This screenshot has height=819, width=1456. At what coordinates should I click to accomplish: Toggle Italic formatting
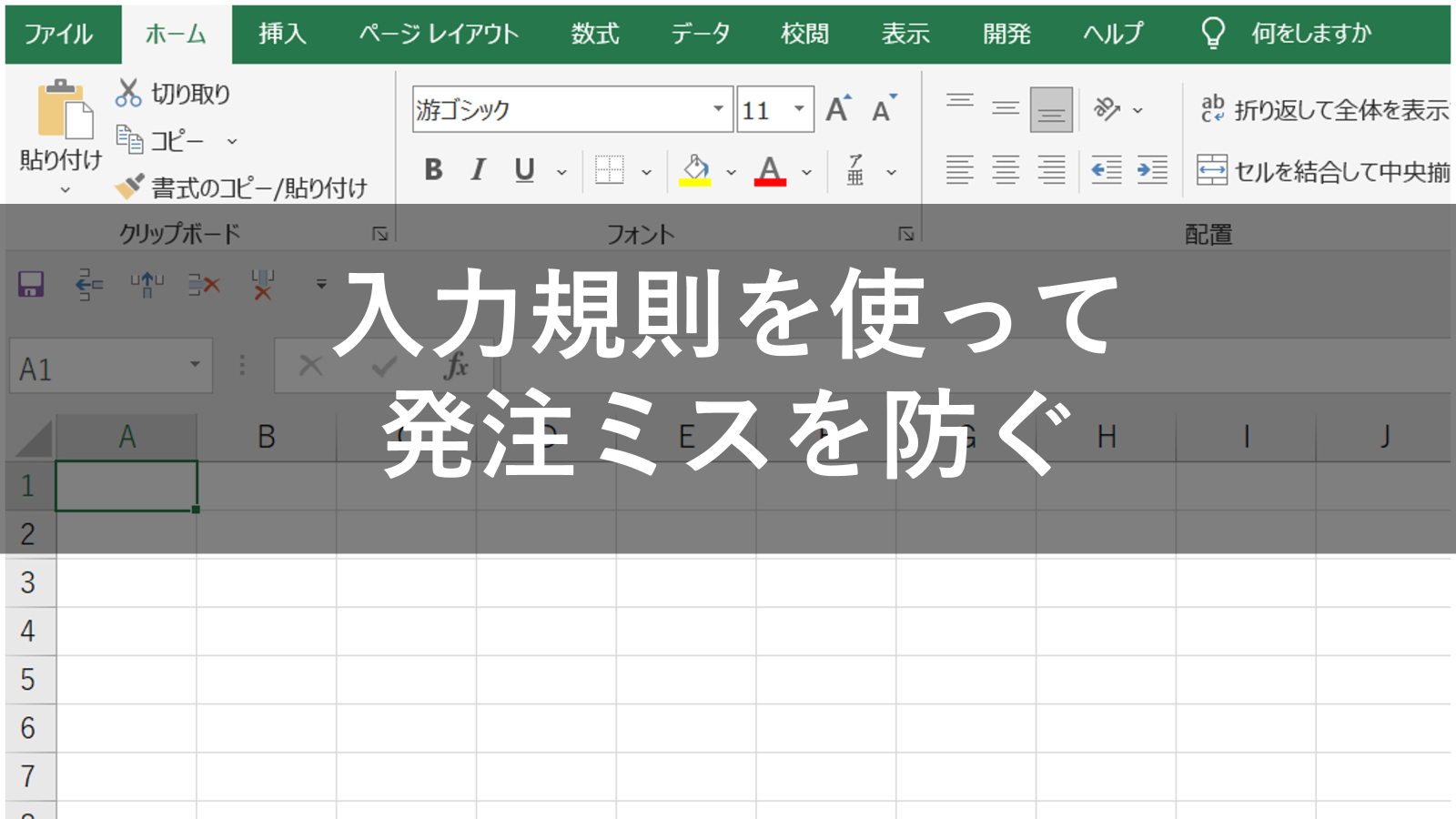(x=478, y=169)
